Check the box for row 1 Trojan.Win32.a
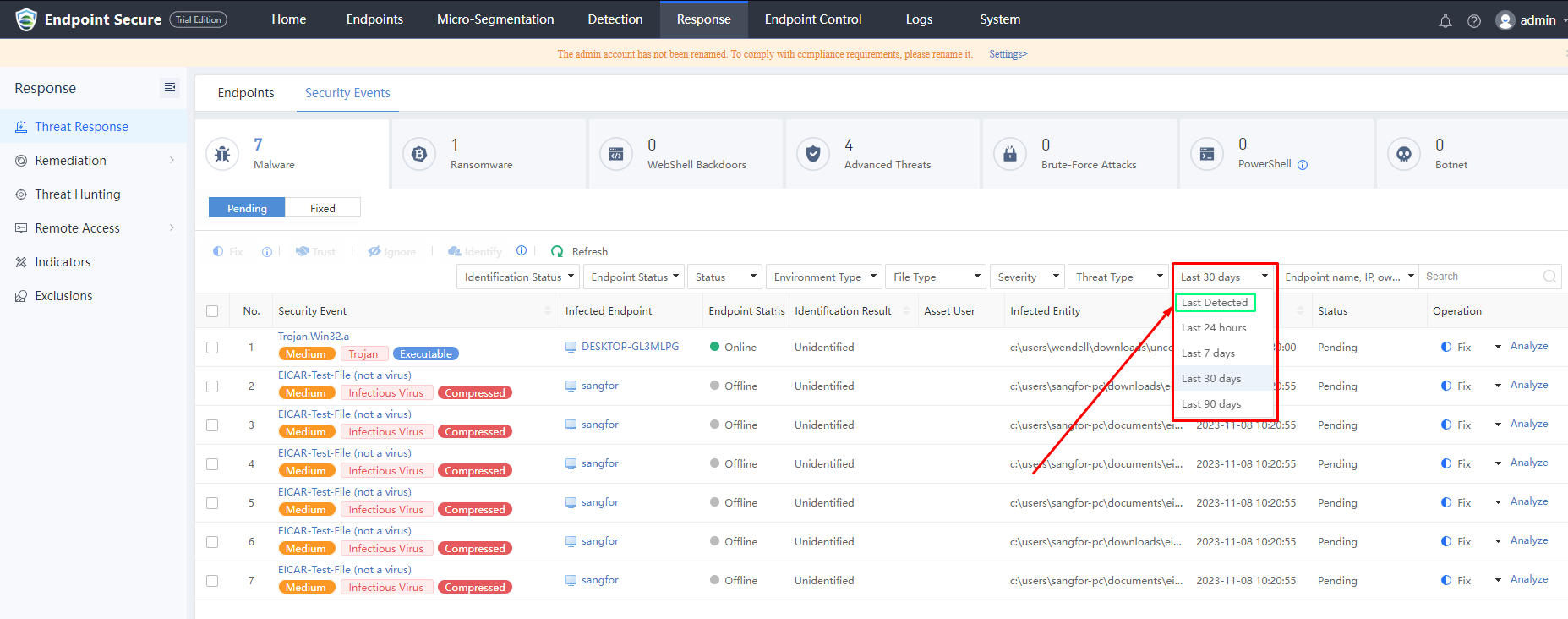Image resolution: width=1568 pixels, height=619 pixels. coord(212,348)
